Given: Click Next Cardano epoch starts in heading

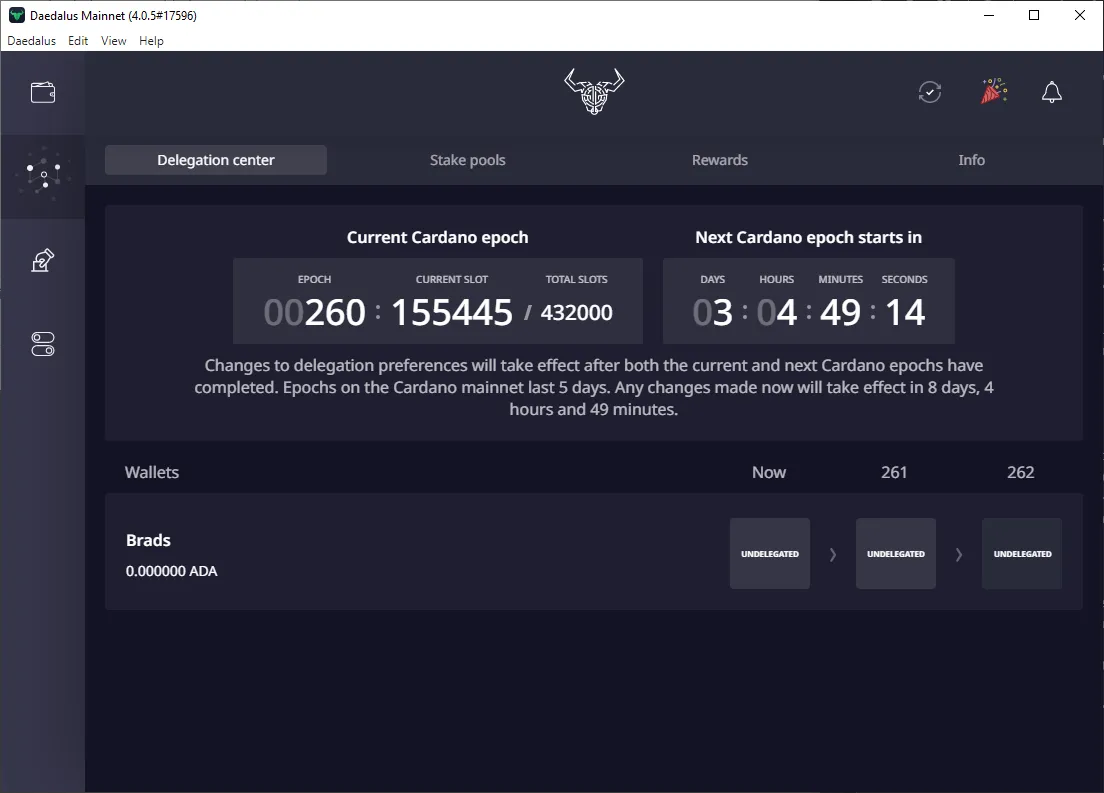Looking at the screenshot, I should click(808, 237).
